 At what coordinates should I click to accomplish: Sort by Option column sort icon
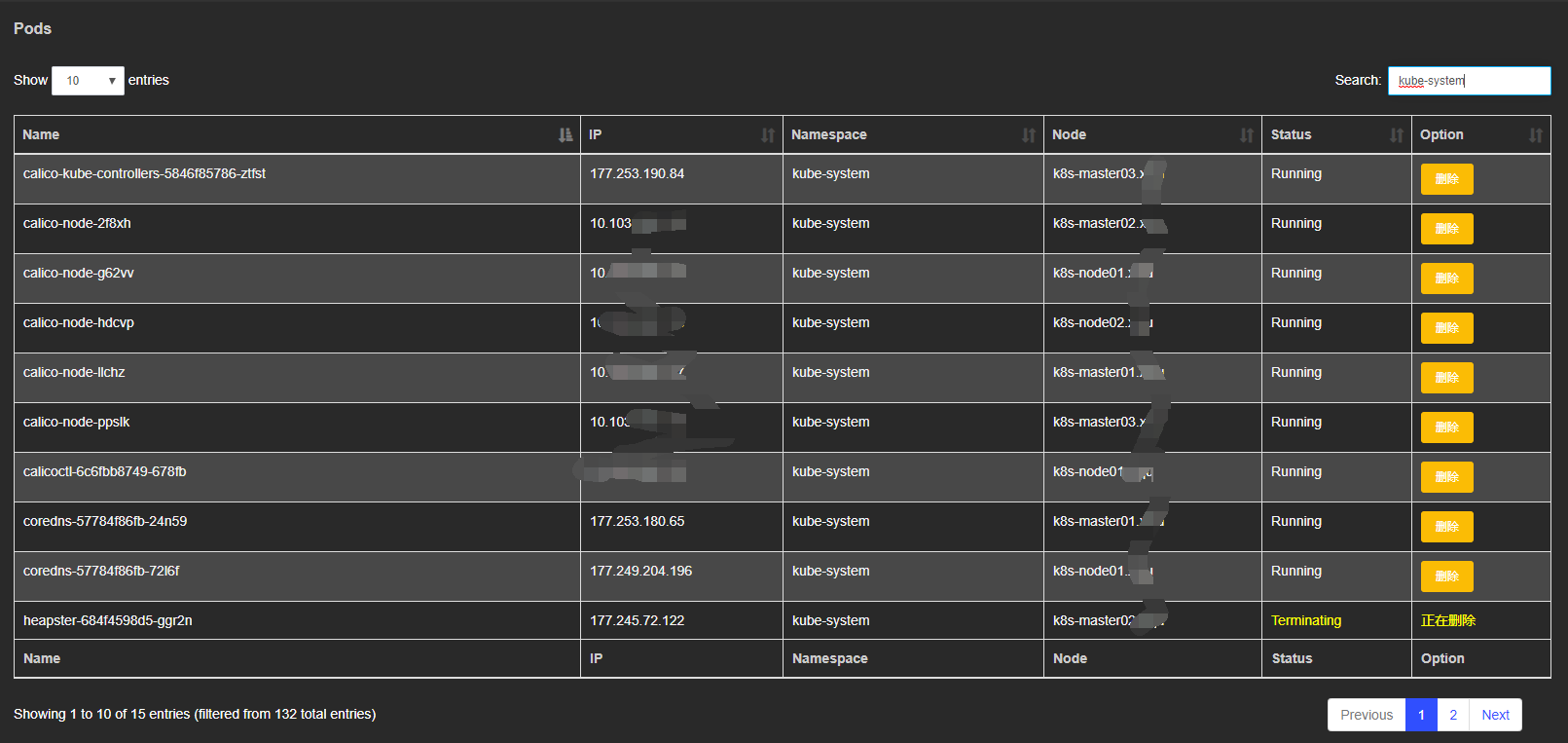1536,135
